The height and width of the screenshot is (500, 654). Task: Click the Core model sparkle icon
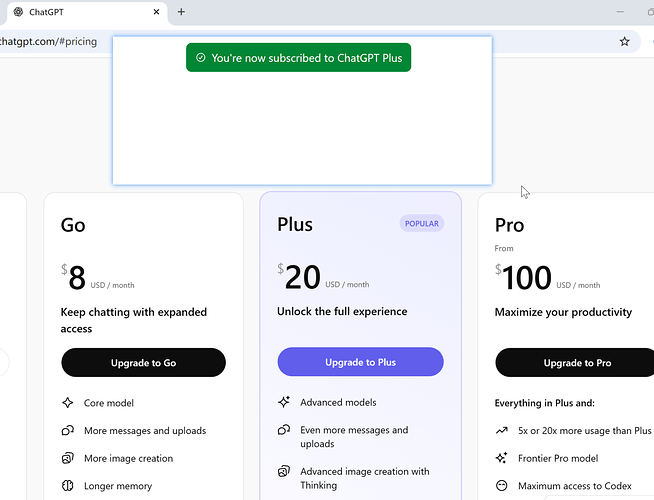point(68,403)
